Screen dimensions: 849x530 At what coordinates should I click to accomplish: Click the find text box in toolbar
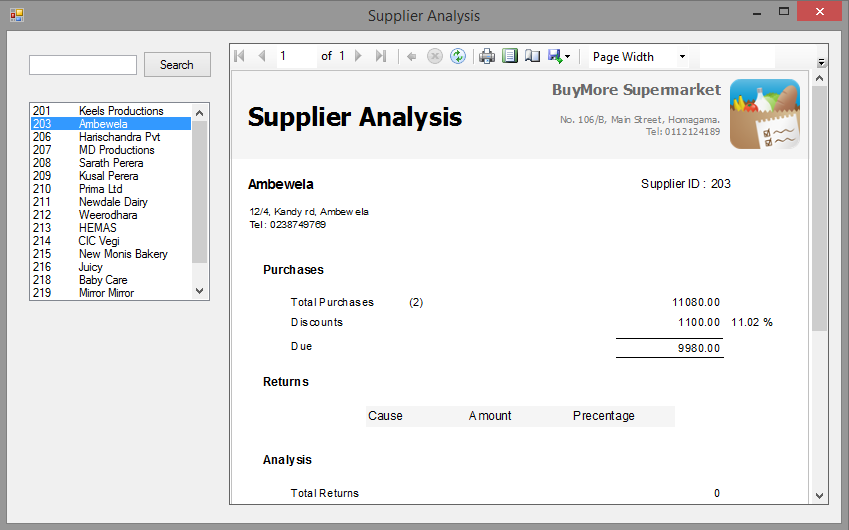pyautogui.click(x=737, y=57)
